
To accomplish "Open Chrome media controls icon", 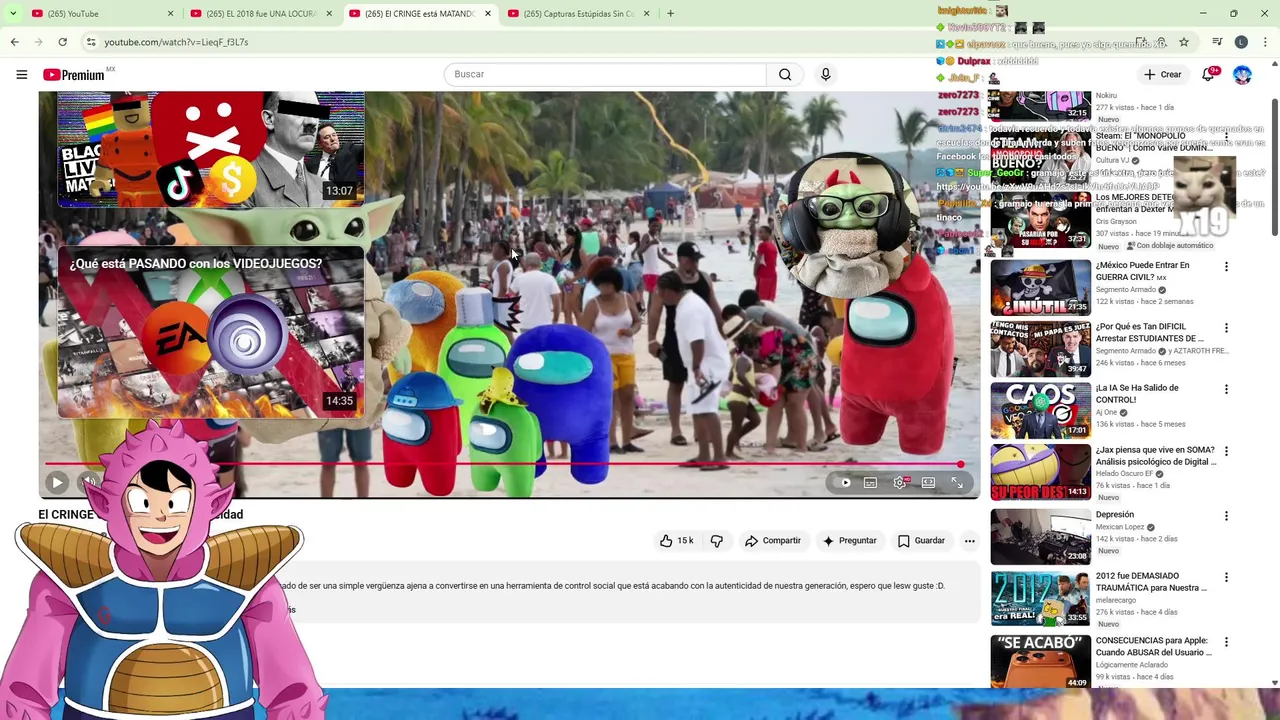I will (x=1217, y=42).
